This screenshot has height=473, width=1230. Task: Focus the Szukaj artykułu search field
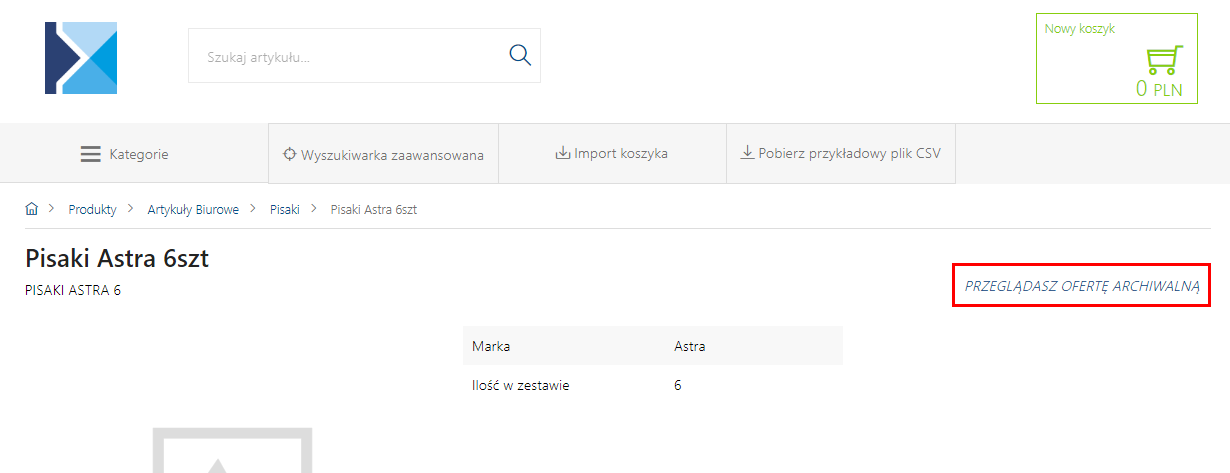[x=364, y=56]
